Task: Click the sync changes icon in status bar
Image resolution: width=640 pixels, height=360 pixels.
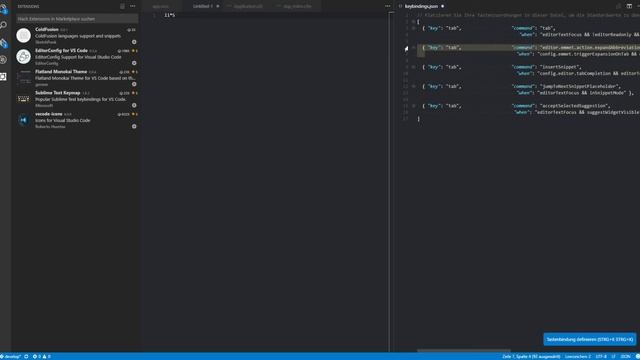Action: 27,357
